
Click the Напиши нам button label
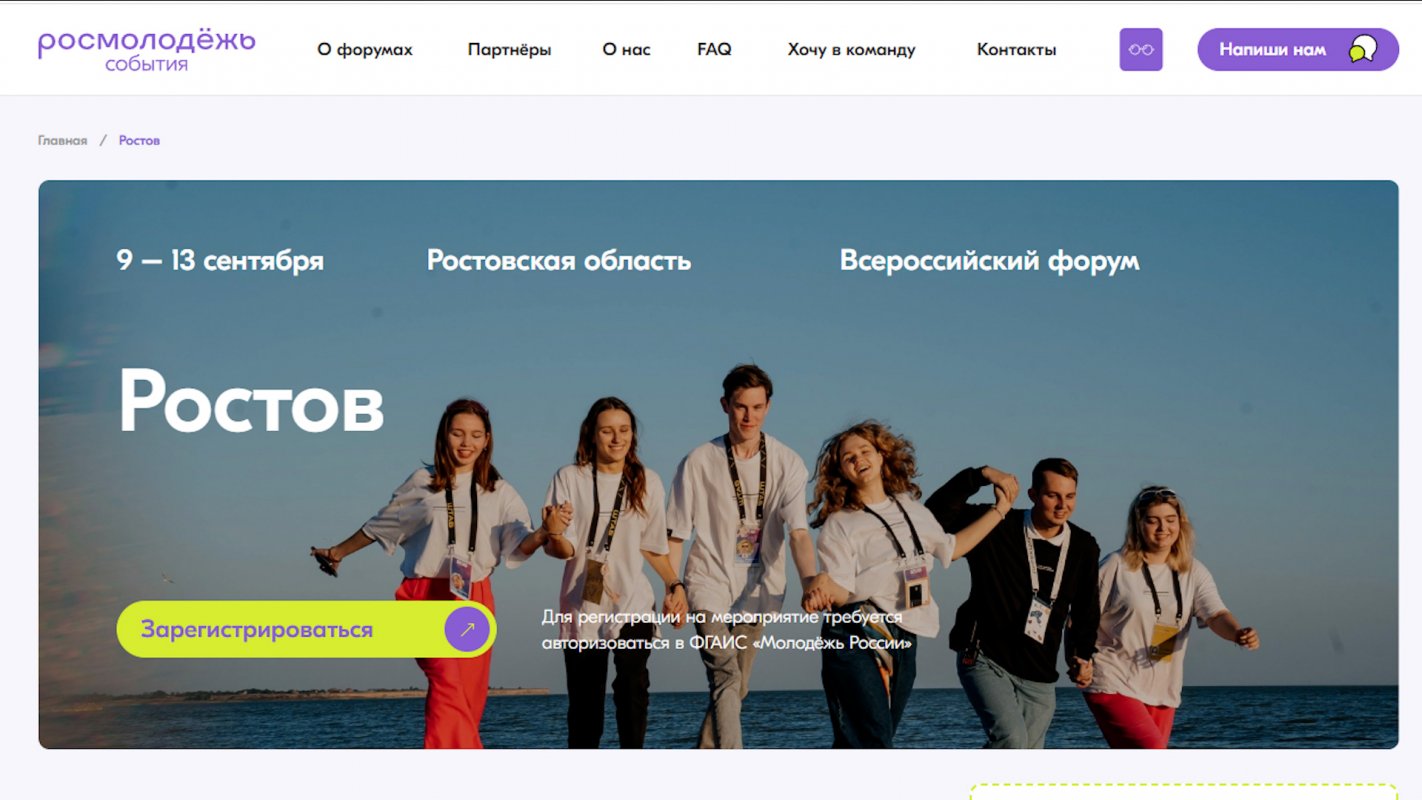(1272, 50)
